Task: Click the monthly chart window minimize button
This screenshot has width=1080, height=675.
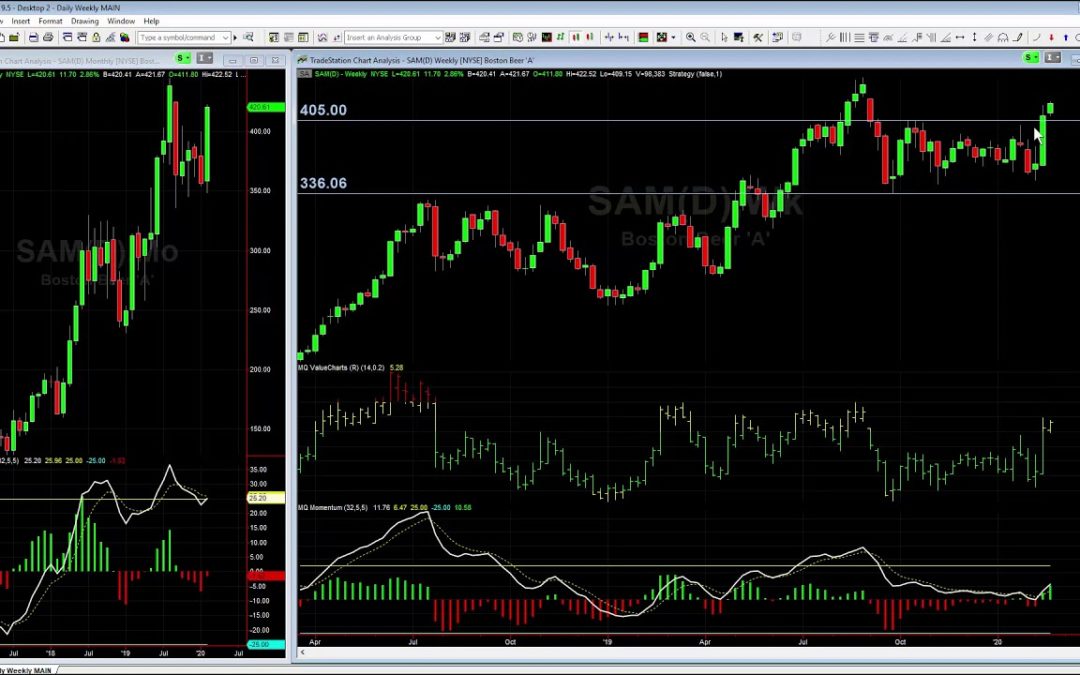Action: [233, 60]
